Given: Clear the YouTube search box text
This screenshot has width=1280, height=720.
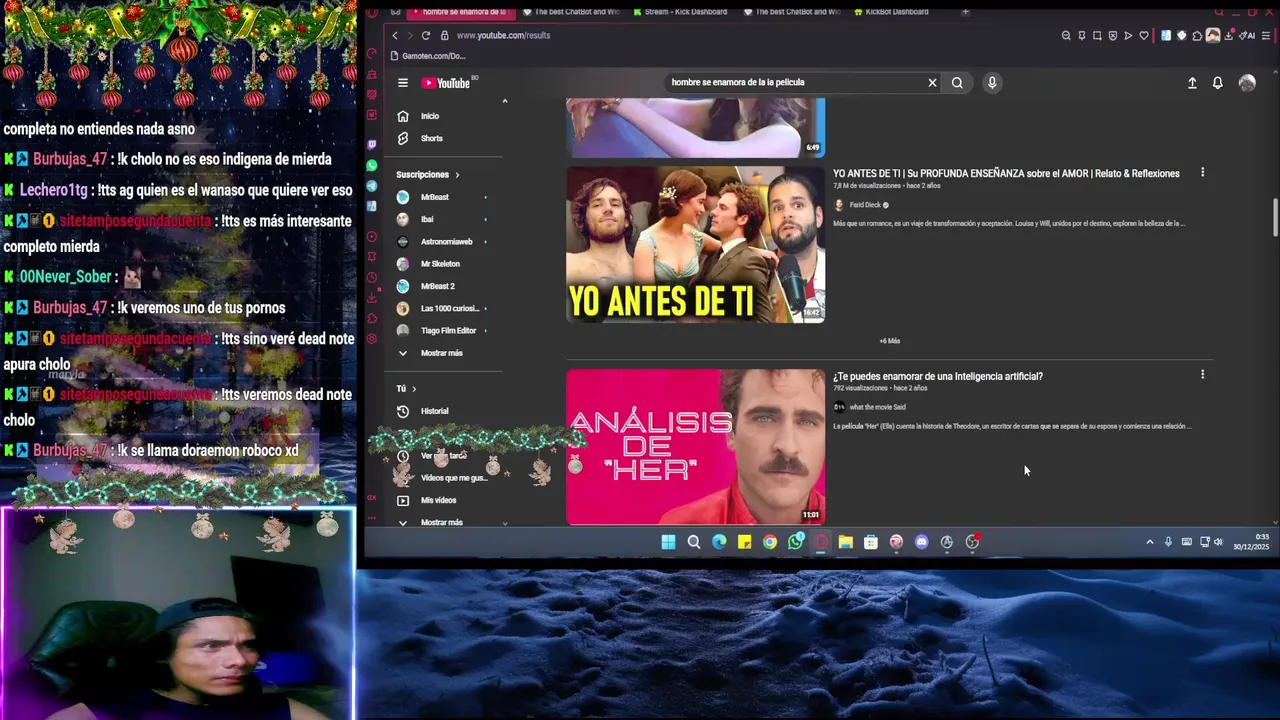Looking at the screenshot, I should [932, 83].
